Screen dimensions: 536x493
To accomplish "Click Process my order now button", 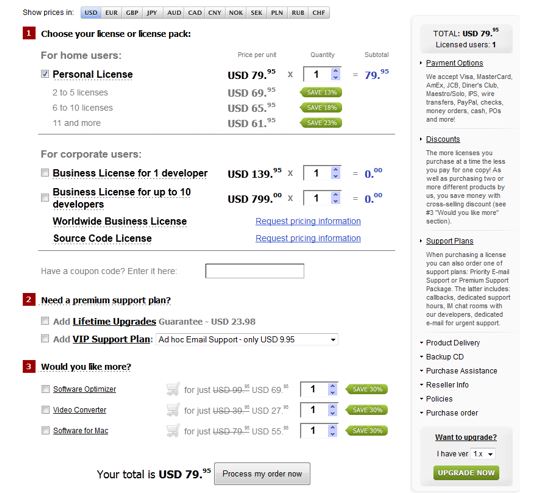I will pyautogui.click(x=262, y=474).
